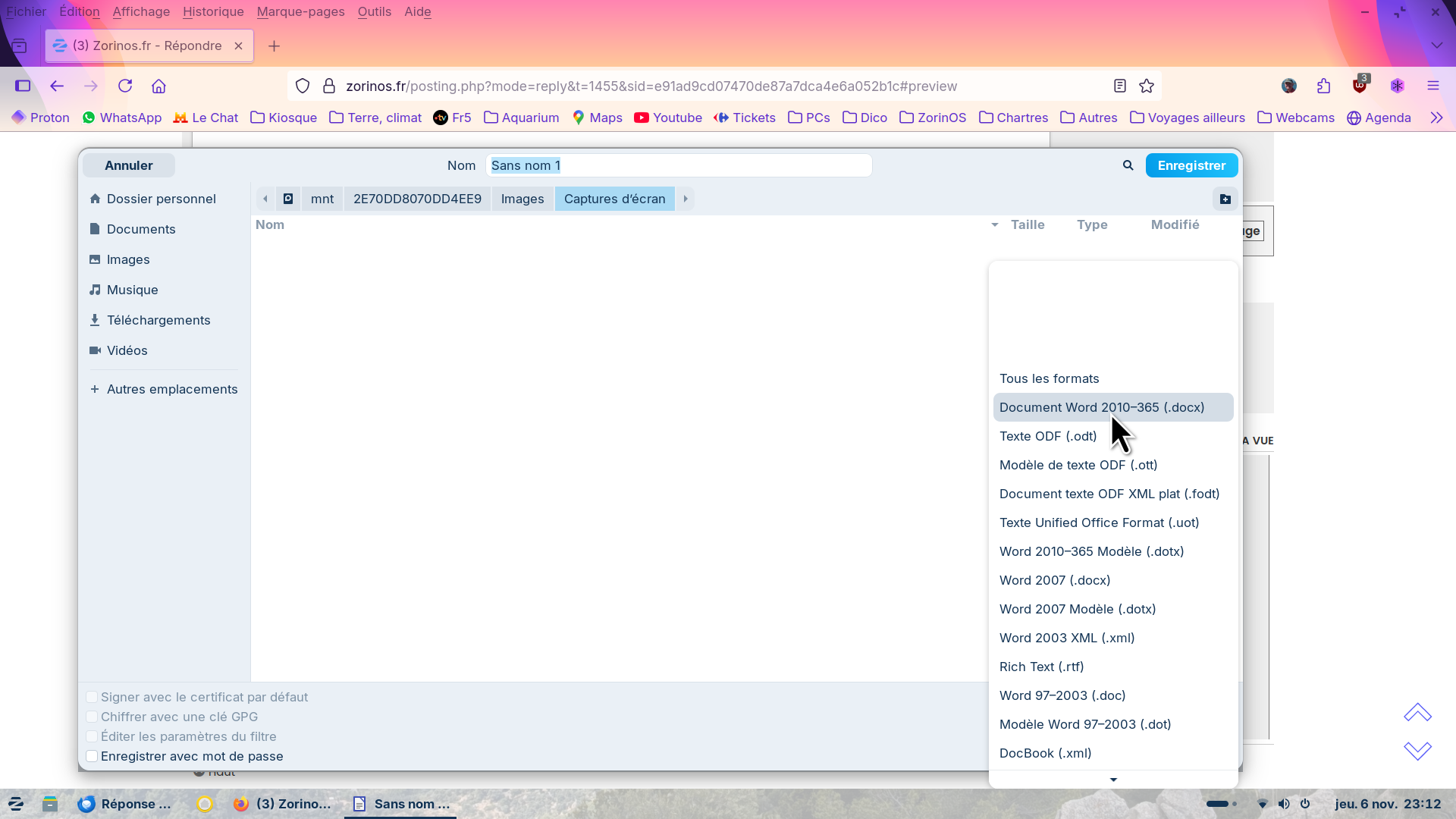This screenshot has height=819, width=1456.
Task: Open reader view icon in address bar
Action: tap(1119, 86)
